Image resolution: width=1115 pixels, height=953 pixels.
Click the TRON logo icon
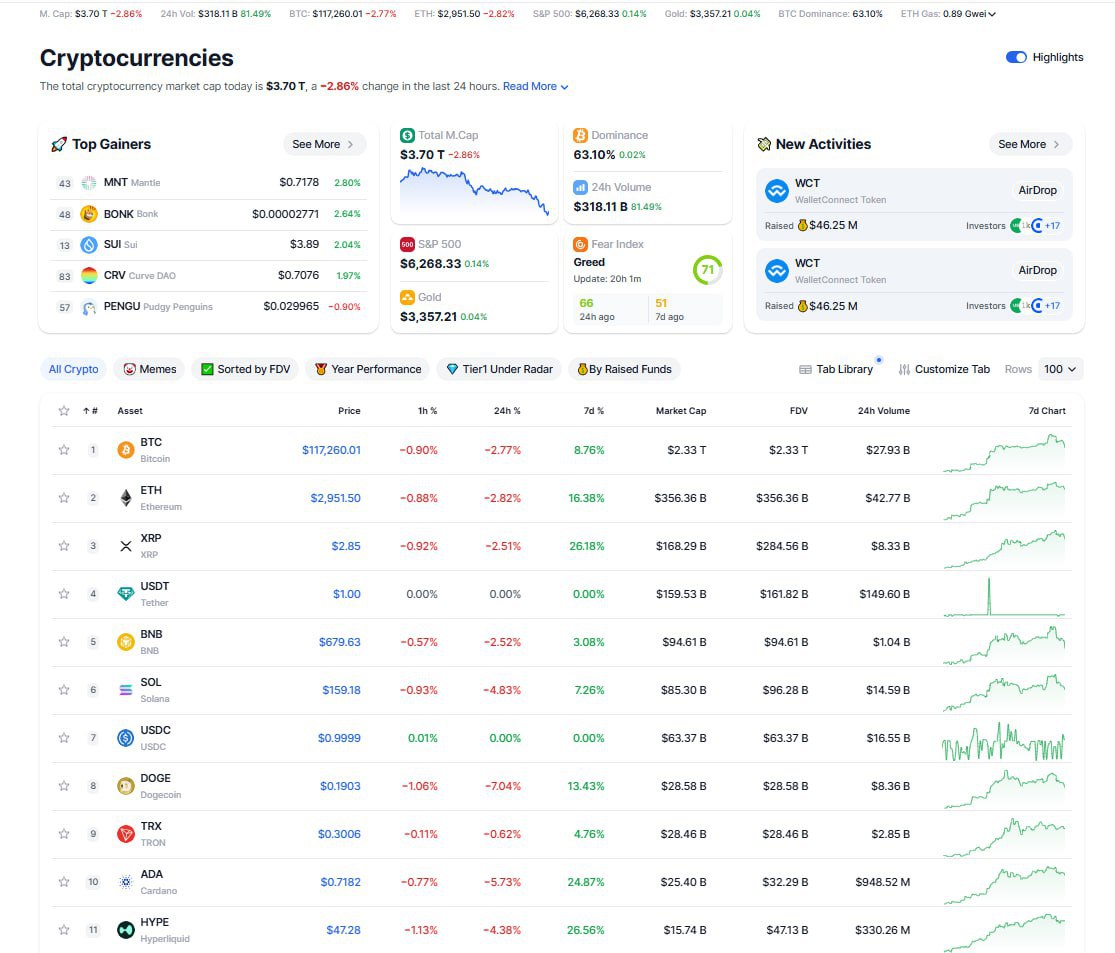(x=126, y=834)
